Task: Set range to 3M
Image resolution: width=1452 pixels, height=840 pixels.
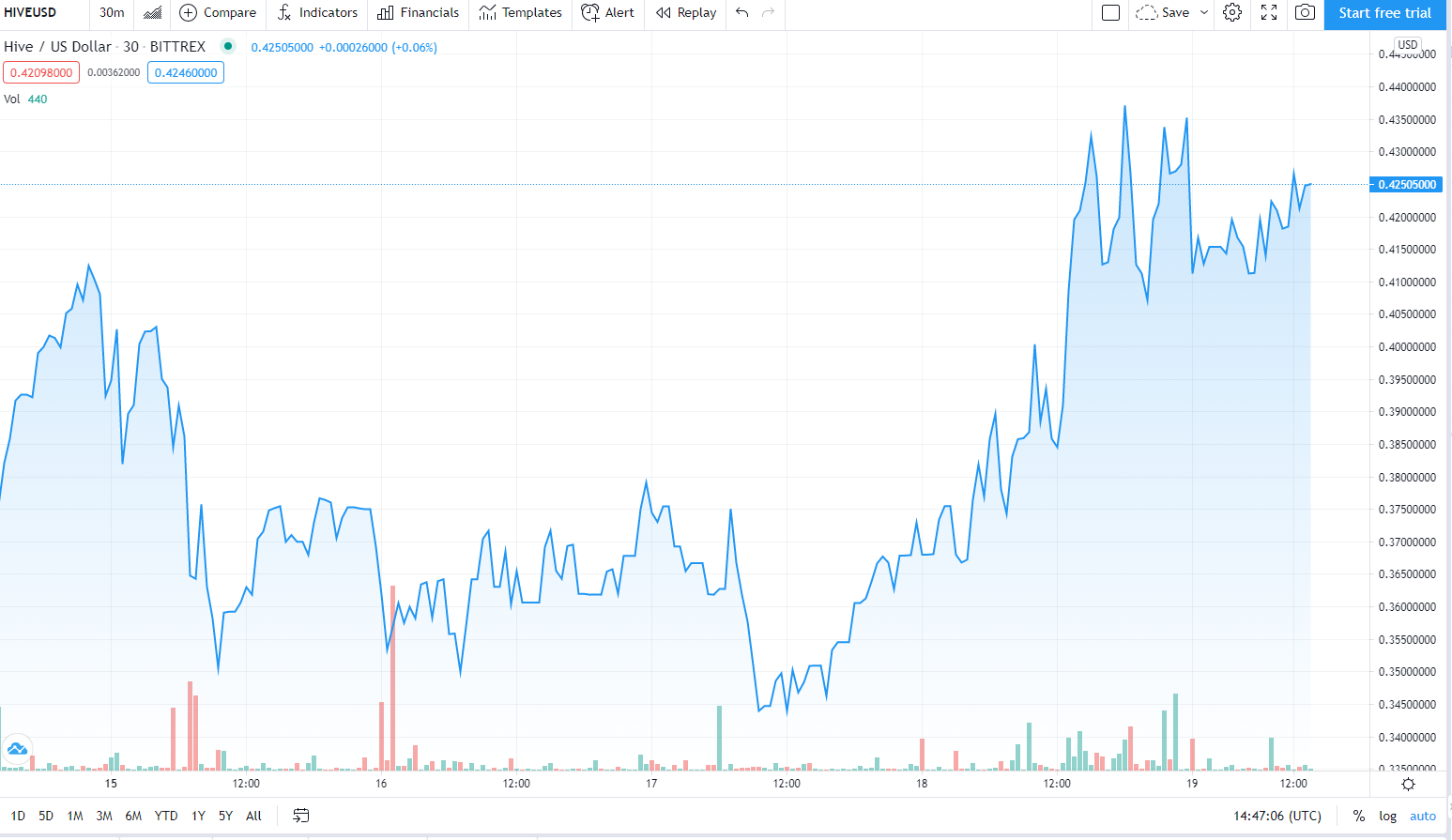Action: coord(104,817)
